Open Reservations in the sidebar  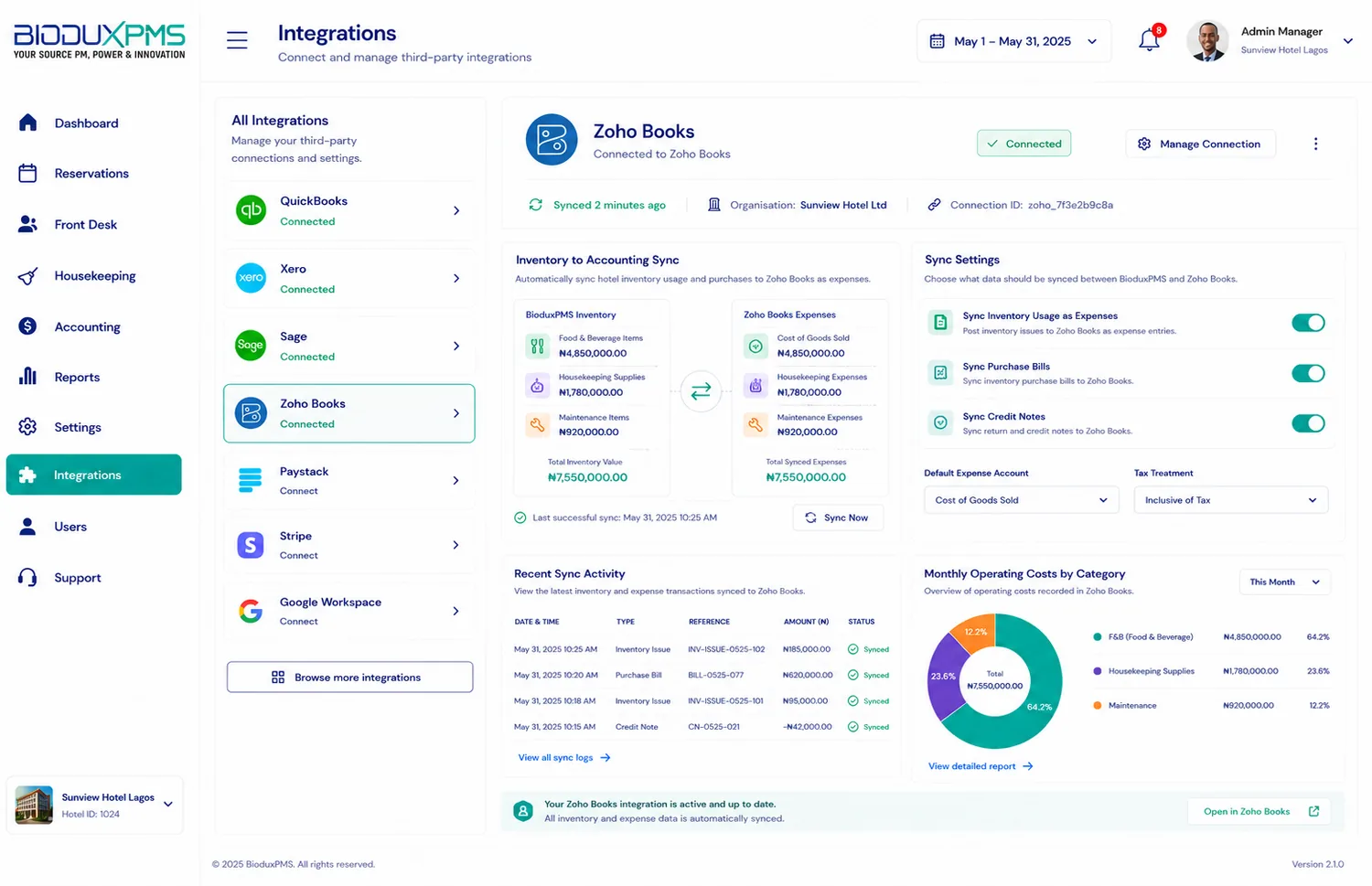[x=93, y=173]
